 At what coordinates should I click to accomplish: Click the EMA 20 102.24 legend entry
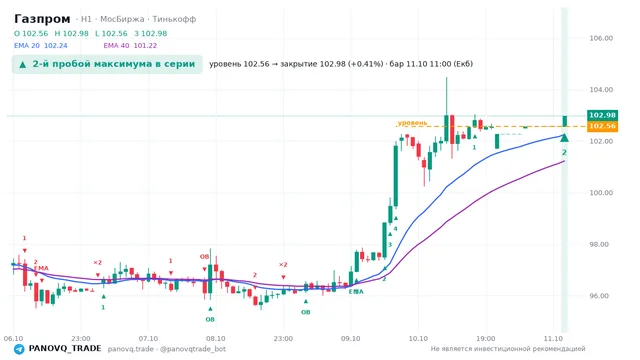point(41,45)
